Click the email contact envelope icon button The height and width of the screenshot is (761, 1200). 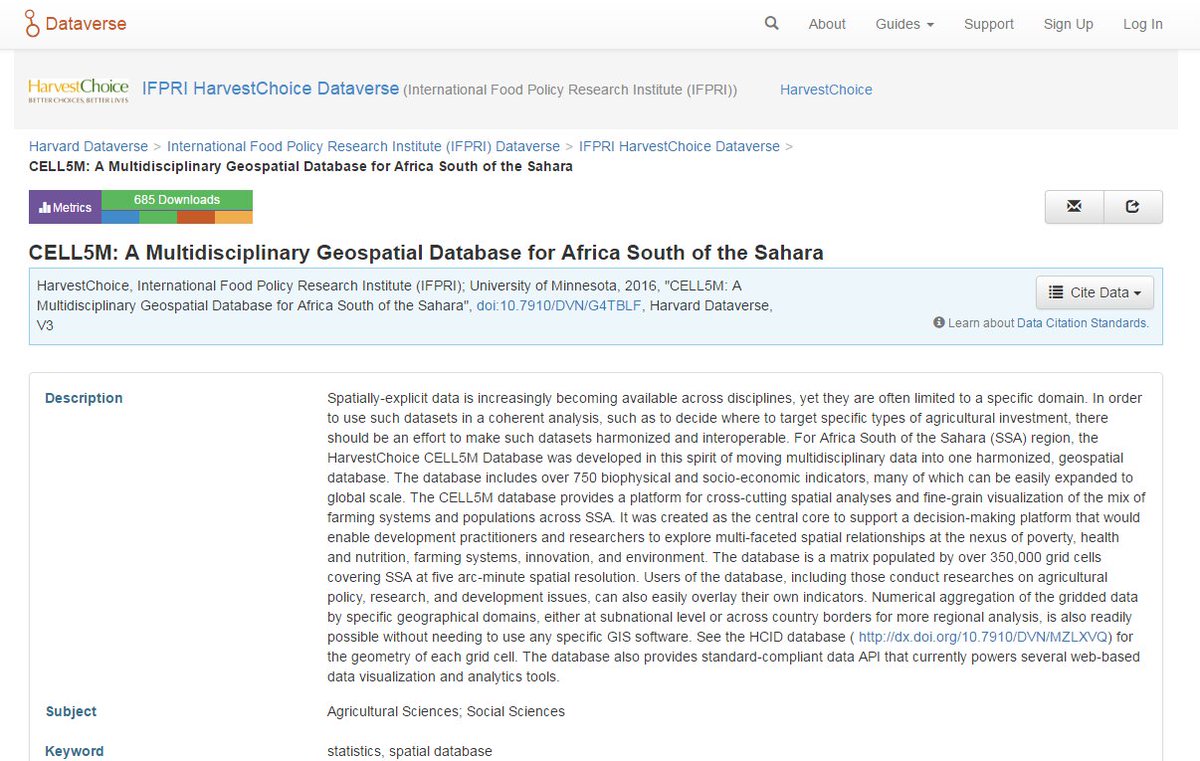pos(1074,207)
